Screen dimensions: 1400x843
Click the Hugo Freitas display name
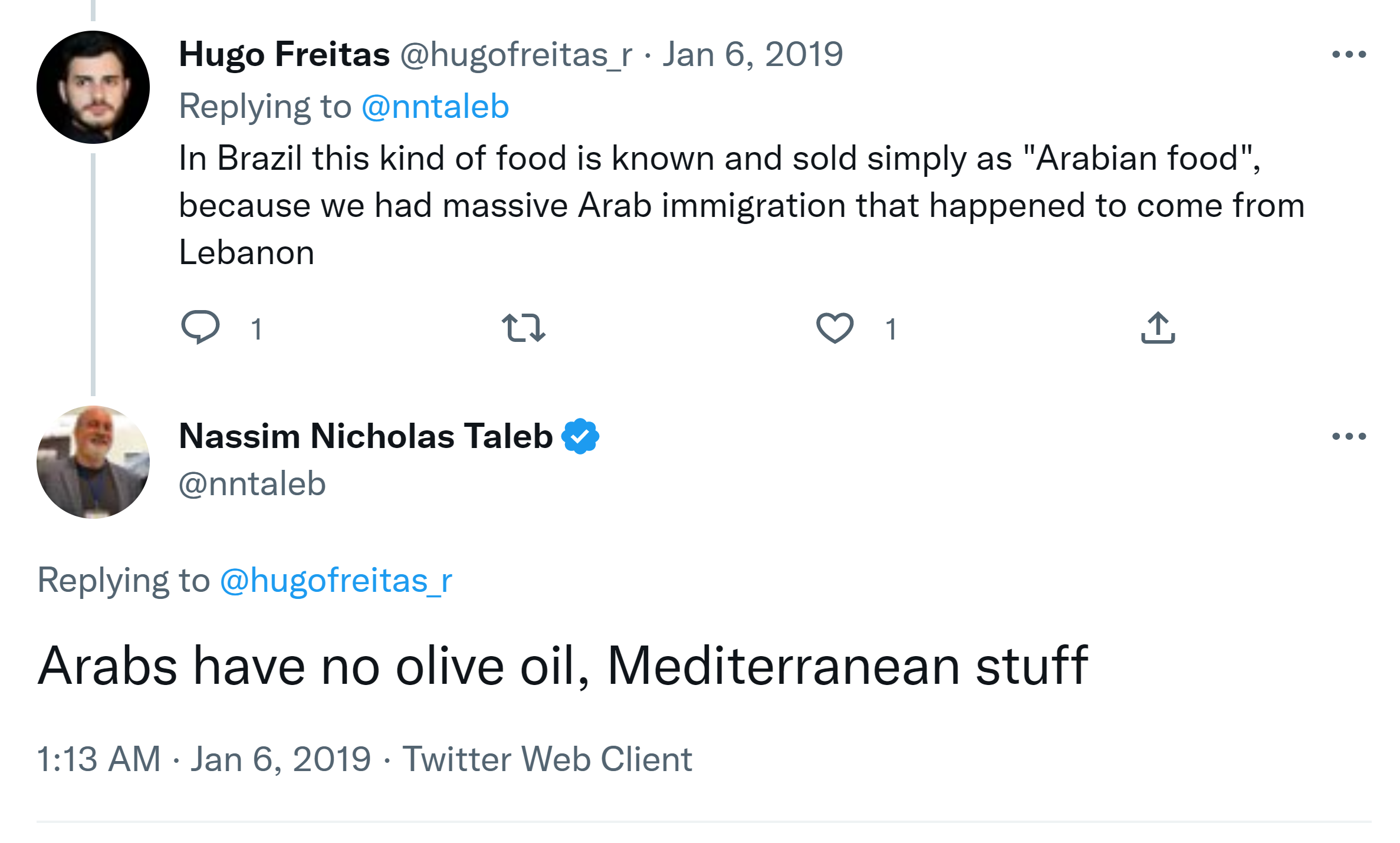pos(284,55)
